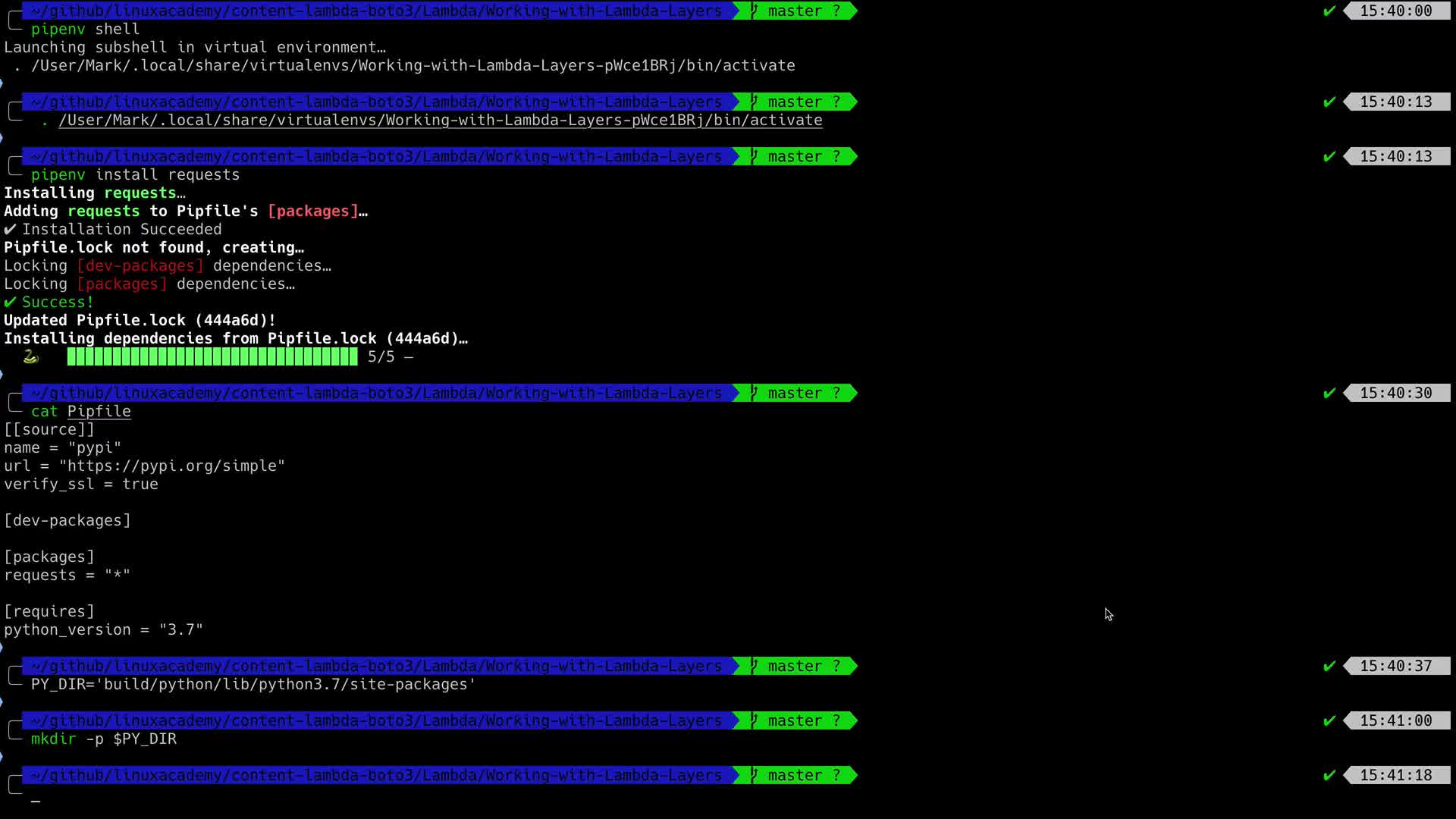Click the snake emoji before the progress bar
The height and width of the screenshot is (819, 1456).
tap(30, 356)
